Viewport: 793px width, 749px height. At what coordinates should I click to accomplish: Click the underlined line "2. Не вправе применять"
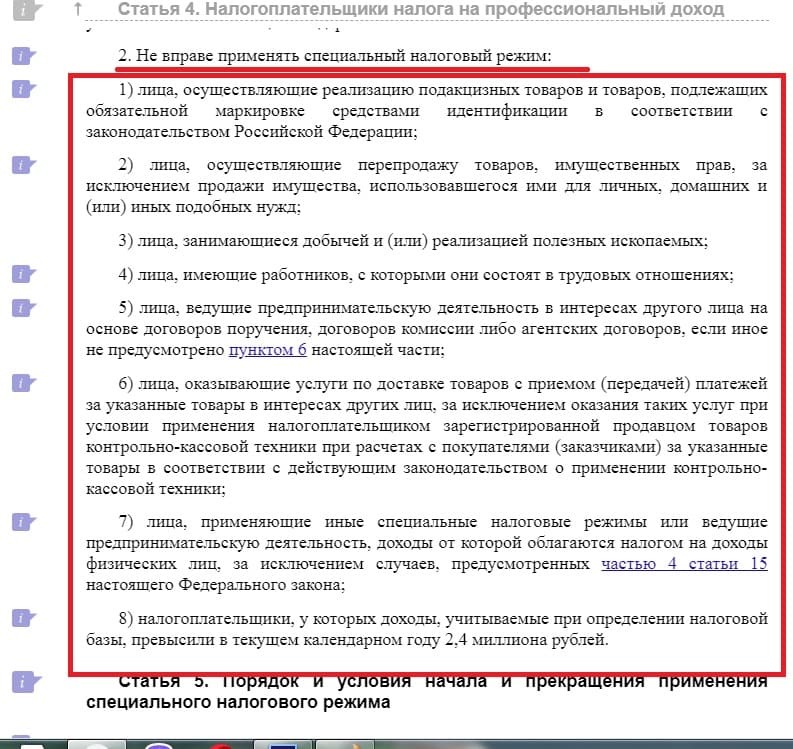(x=334, y=56)
